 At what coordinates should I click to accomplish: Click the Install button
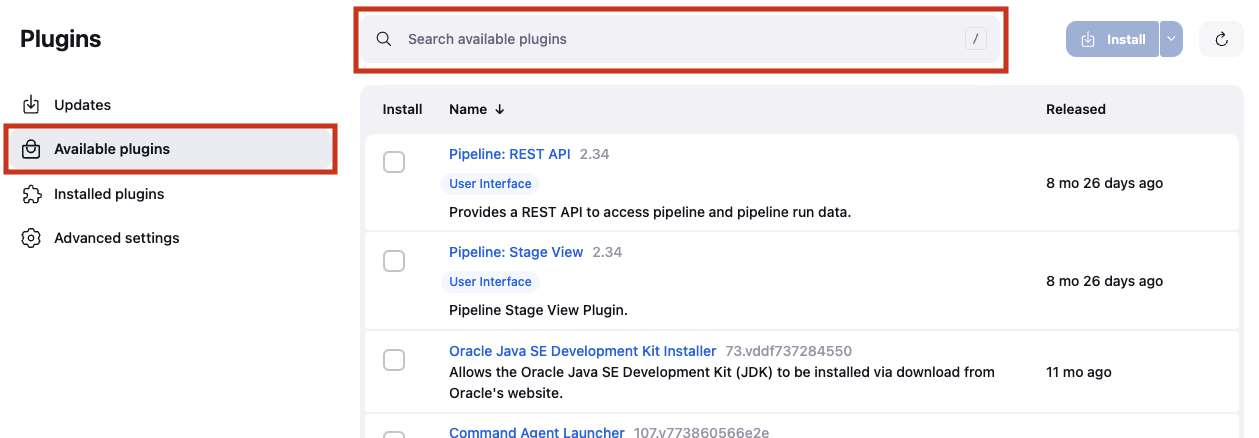click(1113, 39)
